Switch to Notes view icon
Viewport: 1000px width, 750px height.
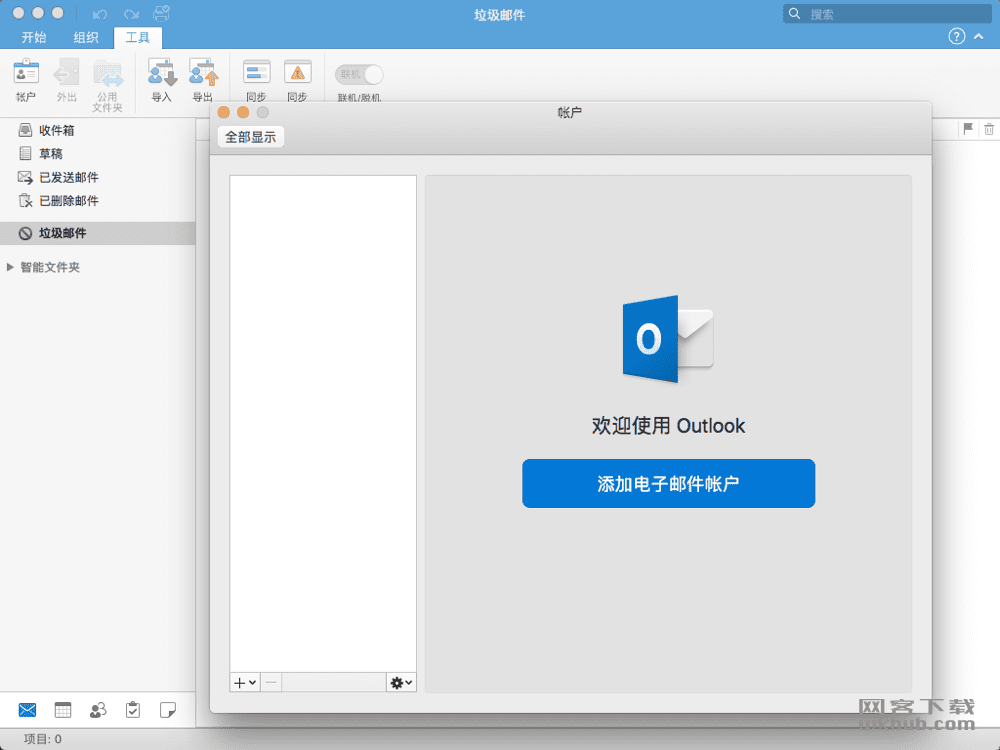168,710
